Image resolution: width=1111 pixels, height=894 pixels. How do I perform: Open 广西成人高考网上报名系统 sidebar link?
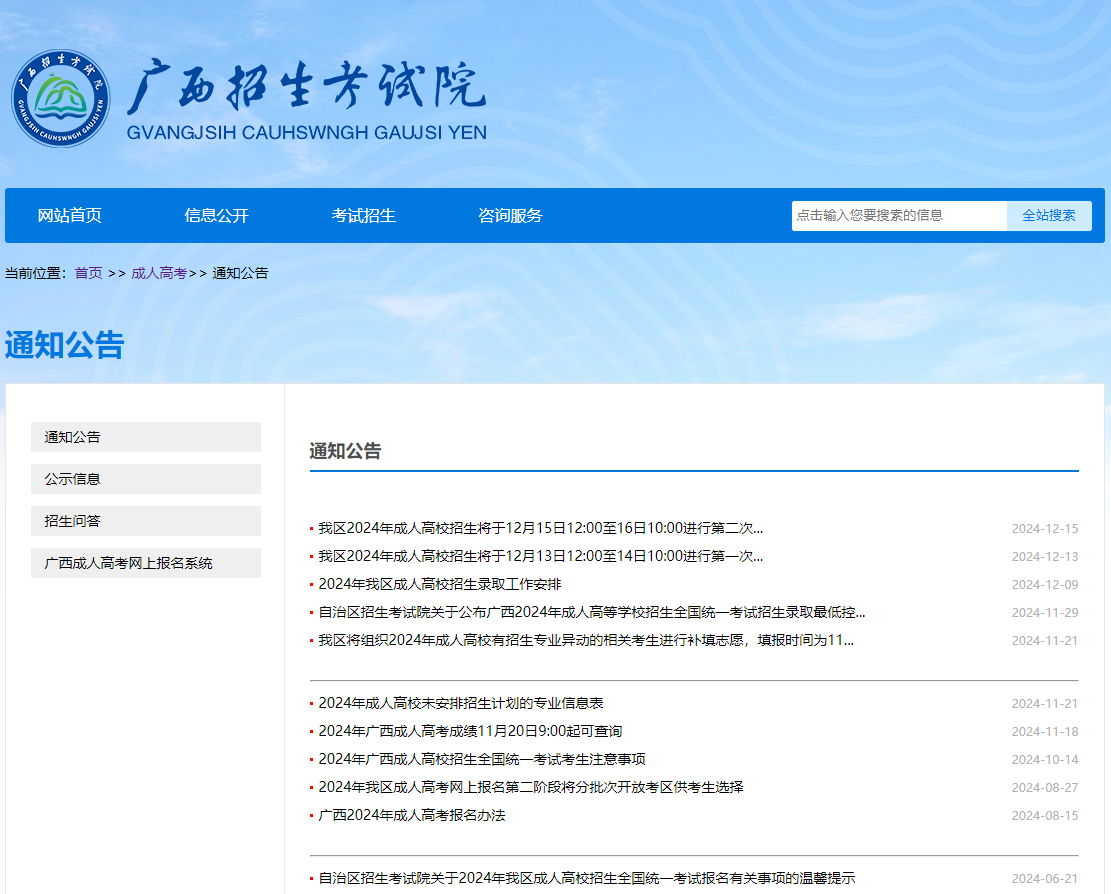(146, 563)
